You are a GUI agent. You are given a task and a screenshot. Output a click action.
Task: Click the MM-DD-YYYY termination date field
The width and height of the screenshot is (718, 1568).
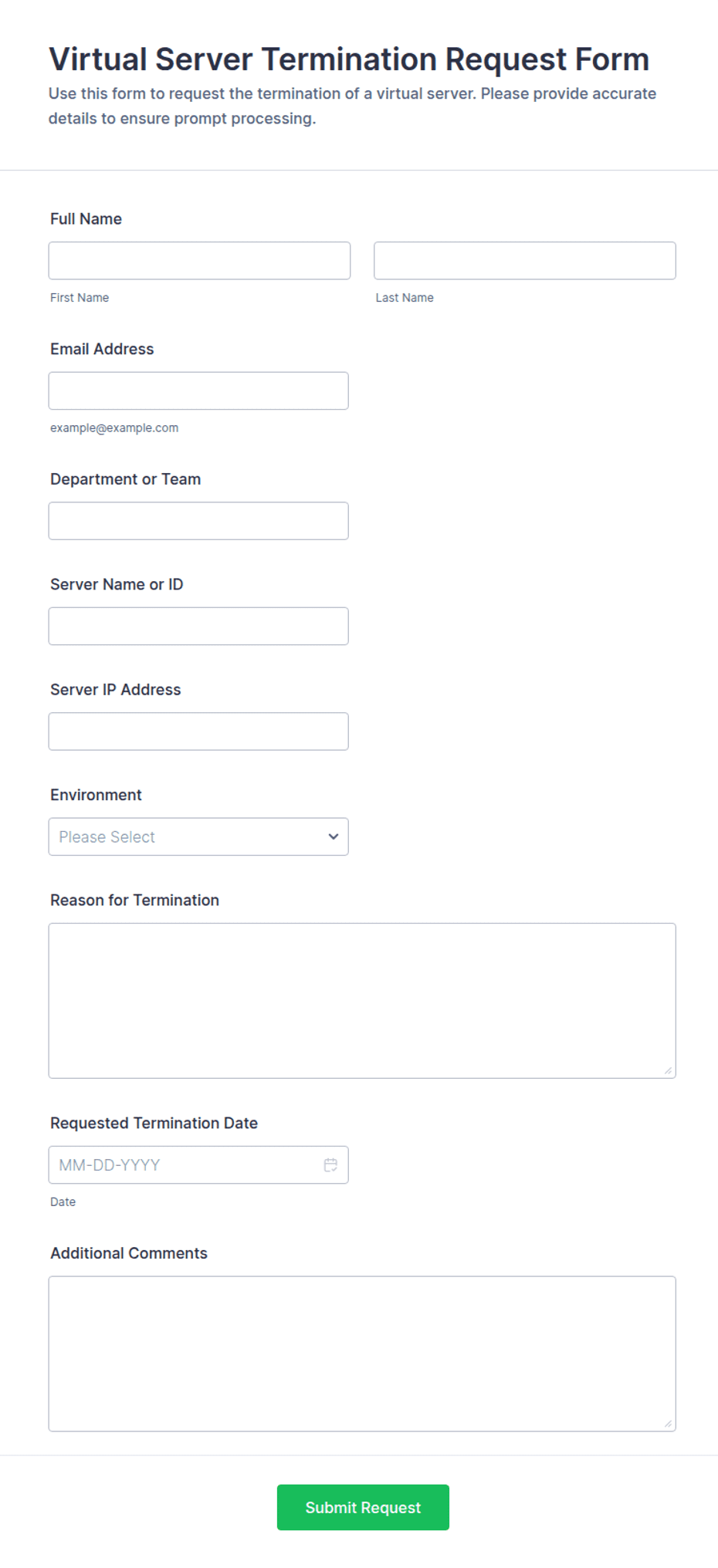tap(198, 1164)
